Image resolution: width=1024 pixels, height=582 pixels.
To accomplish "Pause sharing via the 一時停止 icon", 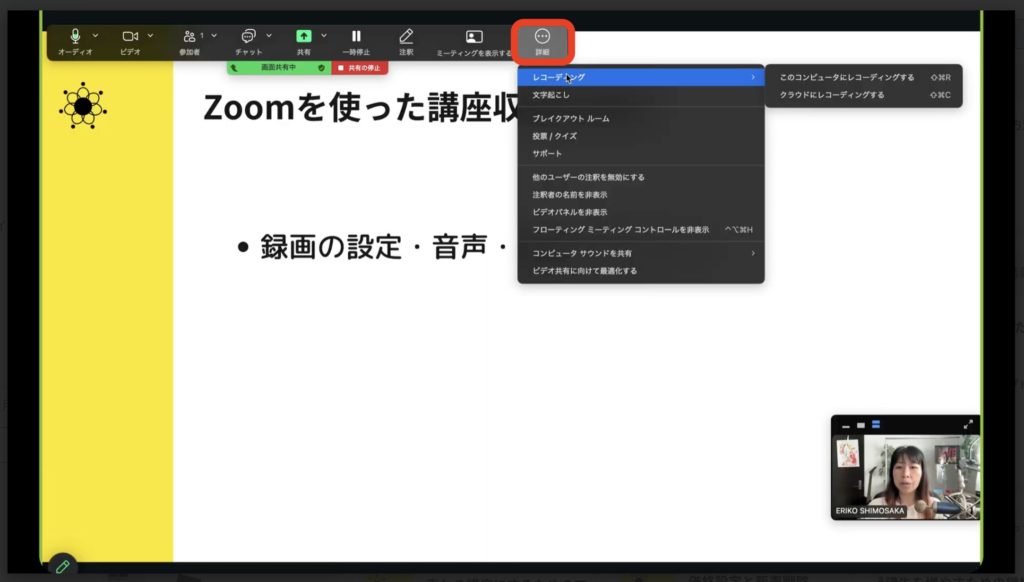I will pyautogui.click(x=355, y=38).
